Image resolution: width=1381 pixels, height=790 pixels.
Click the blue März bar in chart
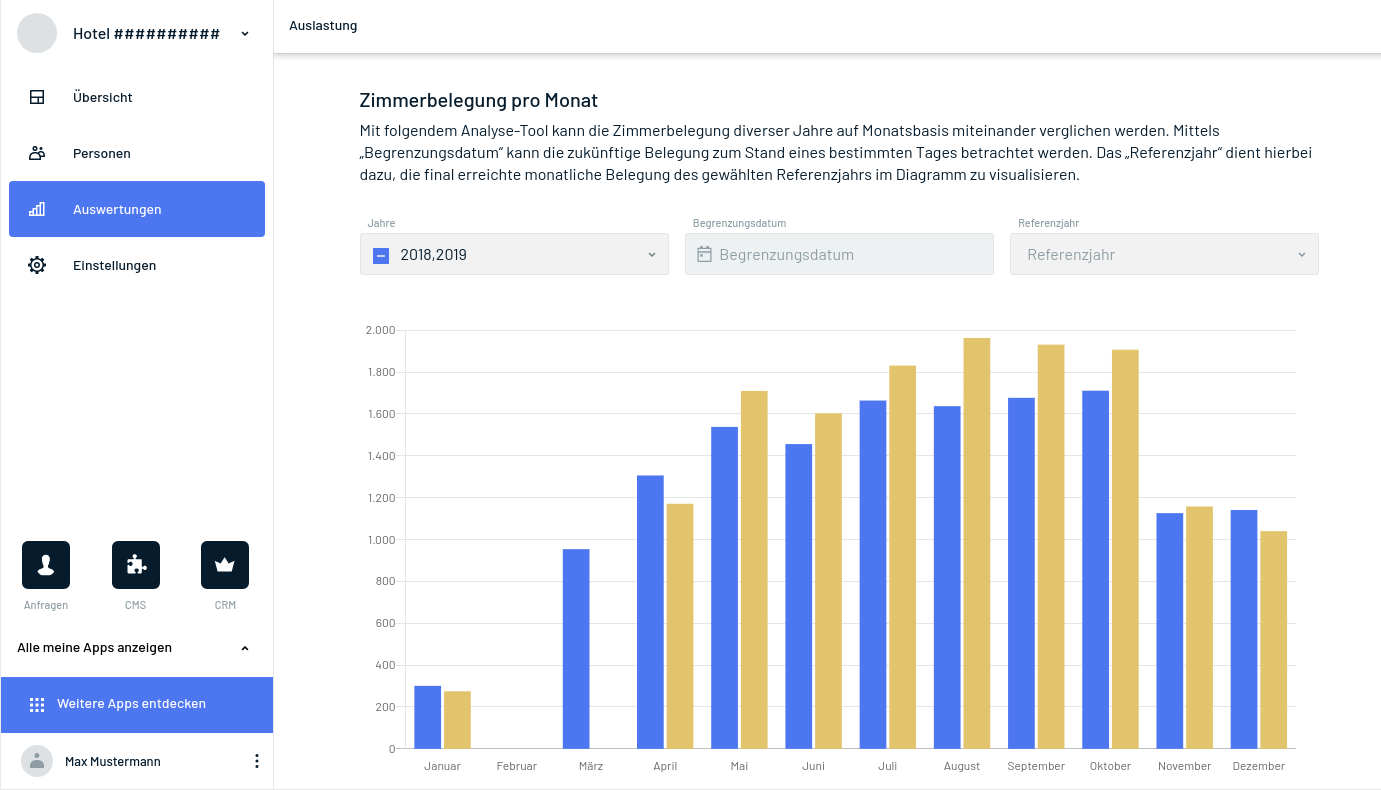576,648
